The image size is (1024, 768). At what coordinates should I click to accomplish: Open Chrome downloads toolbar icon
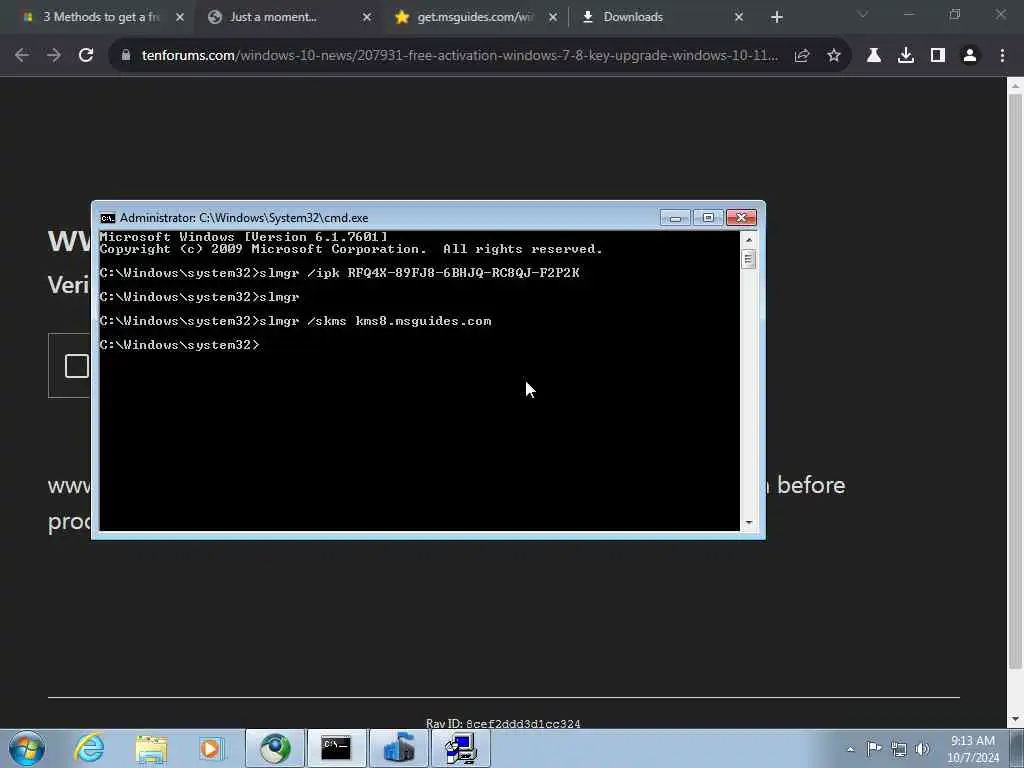click(x=906, y=56)
